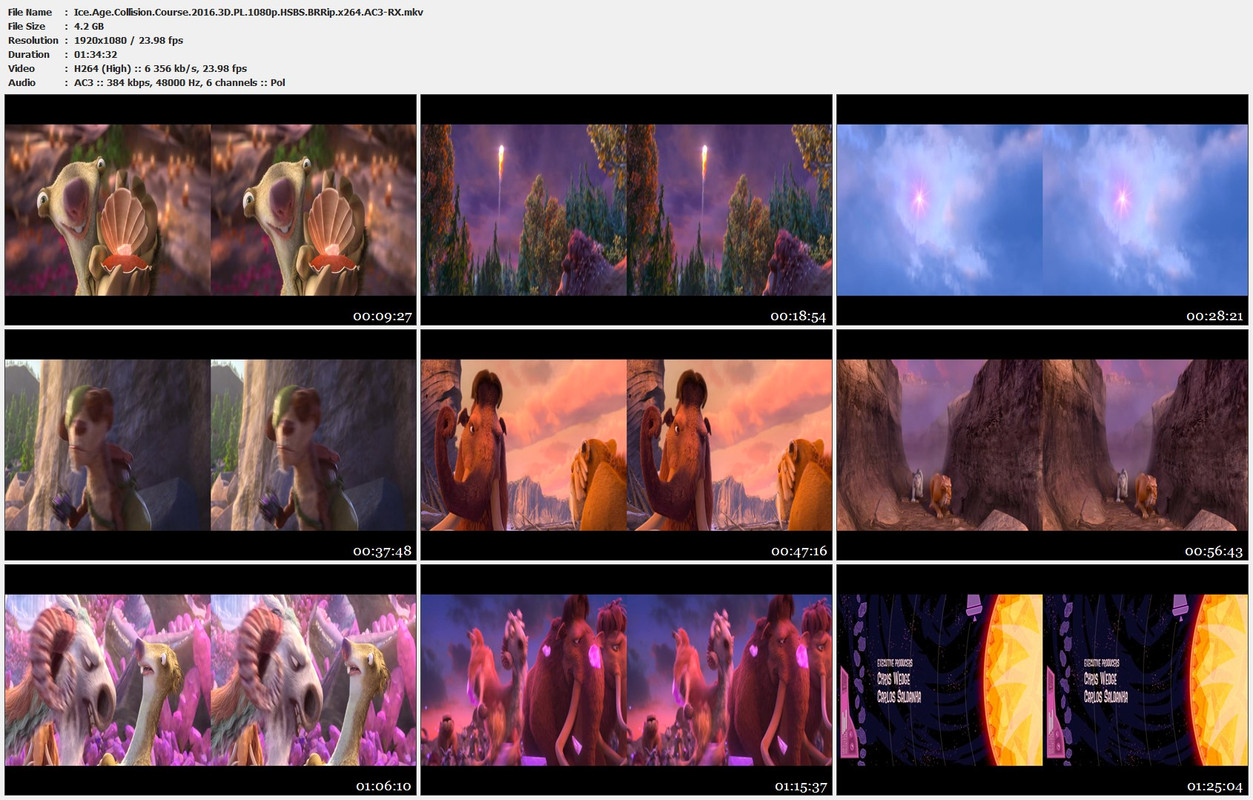Click the timestamp 00:56:43
Image resolution: width=1253 pixels, height=800 pixels.
pyautogui.click(x=1214, y=551)
